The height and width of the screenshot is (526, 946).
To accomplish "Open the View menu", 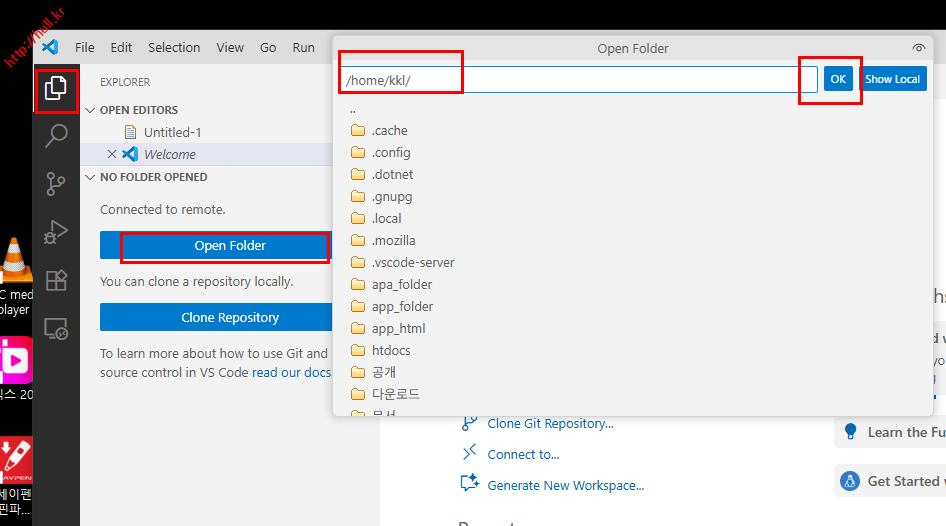I will point(230,47).
